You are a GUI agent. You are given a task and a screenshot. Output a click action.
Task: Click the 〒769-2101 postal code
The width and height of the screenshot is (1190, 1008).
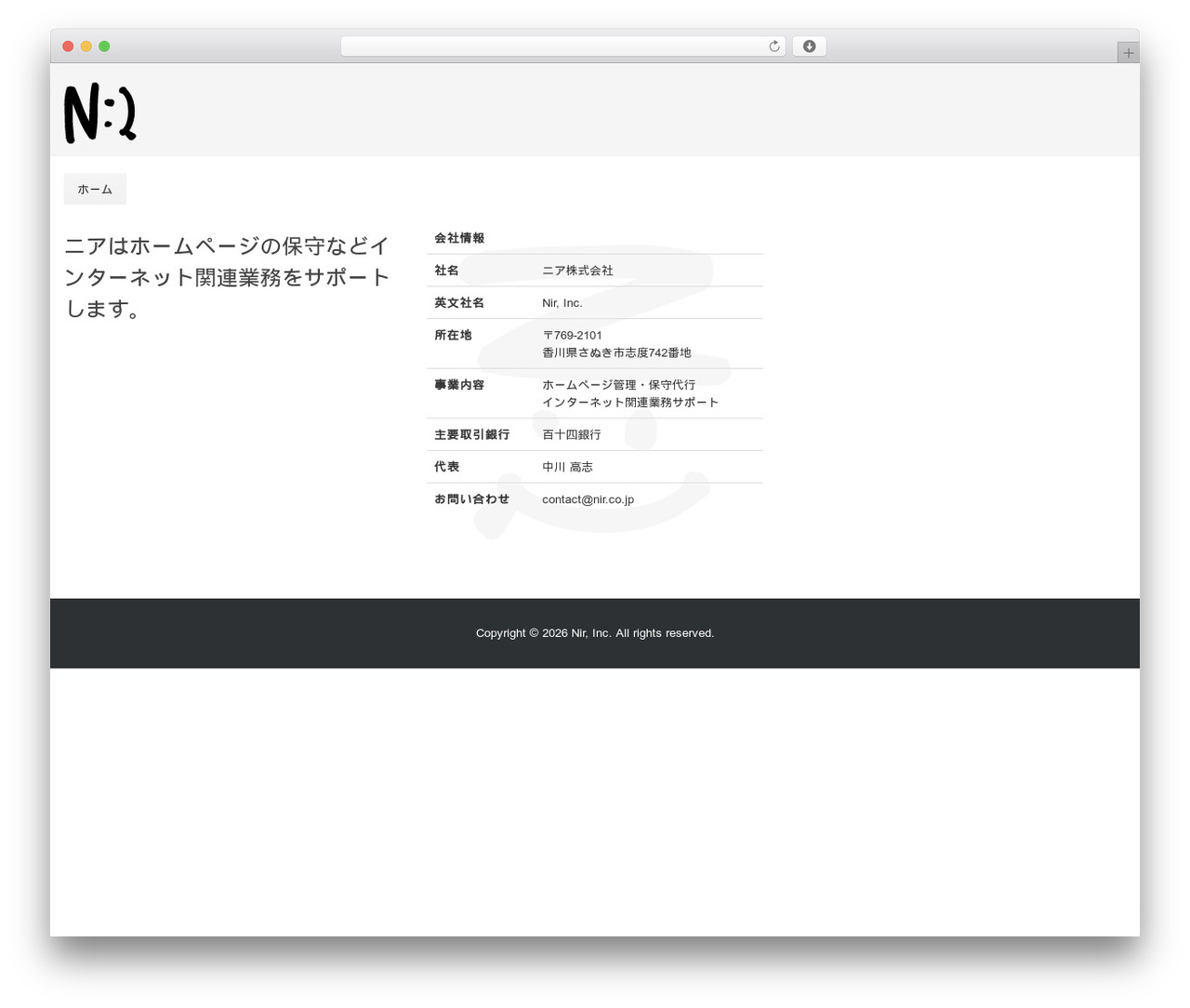(x=572, y=335)
